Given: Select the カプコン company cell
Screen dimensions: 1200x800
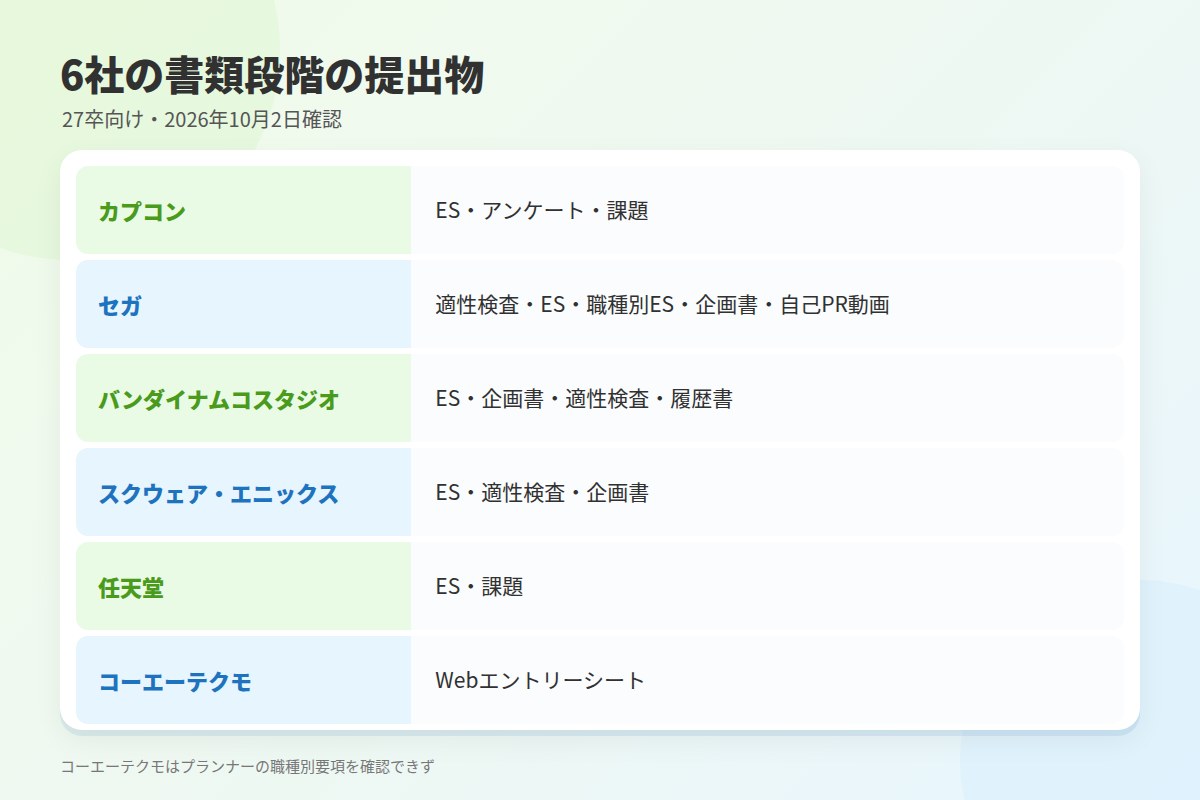Looking at the screenshot, I should [243, 210].
